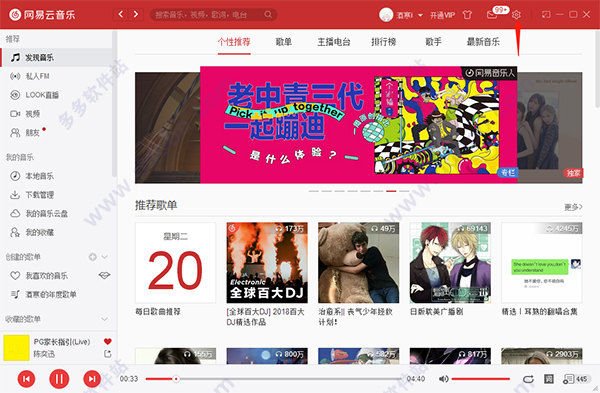
Task: Start heartbeat mode icon next to 我喜欢的音乐
Action: pyautogui.click(x=104, y=275)
